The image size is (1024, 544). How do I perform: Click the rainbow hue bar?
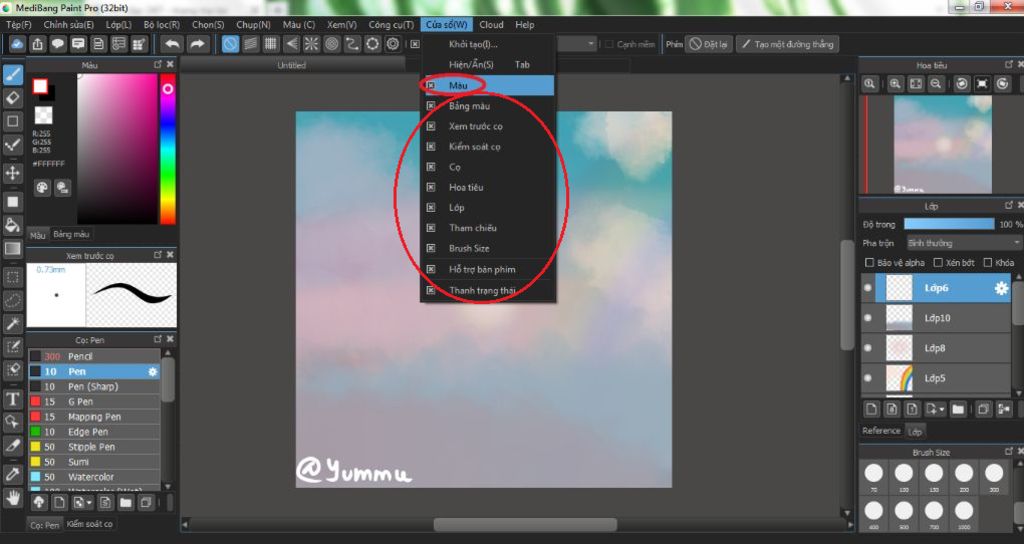pos(168,149)
